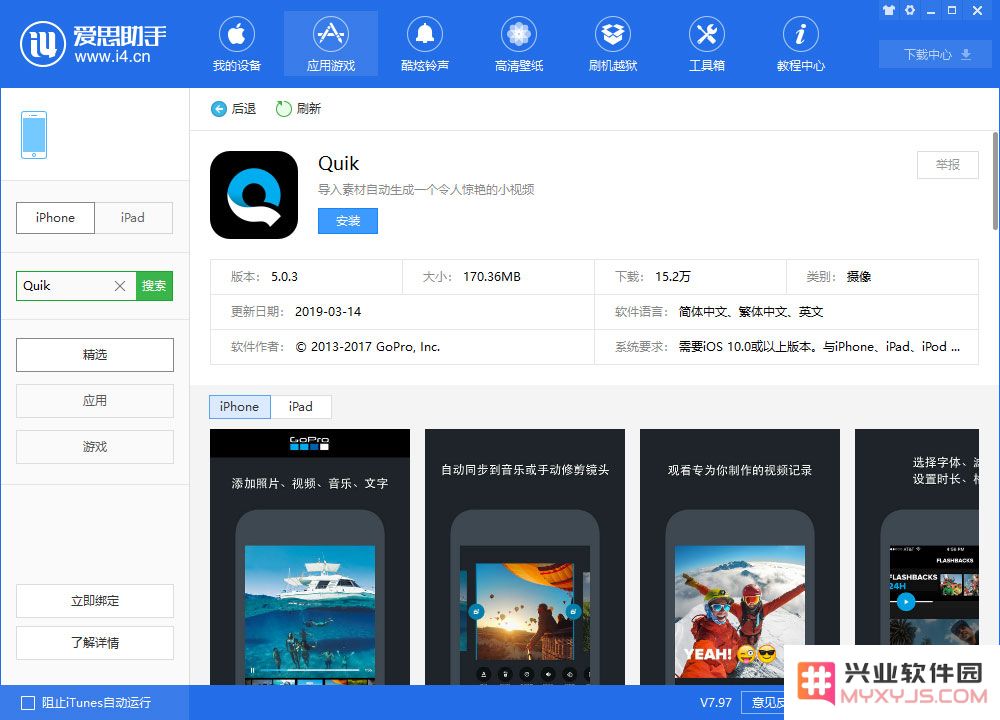Switch to iPad screenshots tab
Screen dimensions: 1000x720
pos(301,407)
